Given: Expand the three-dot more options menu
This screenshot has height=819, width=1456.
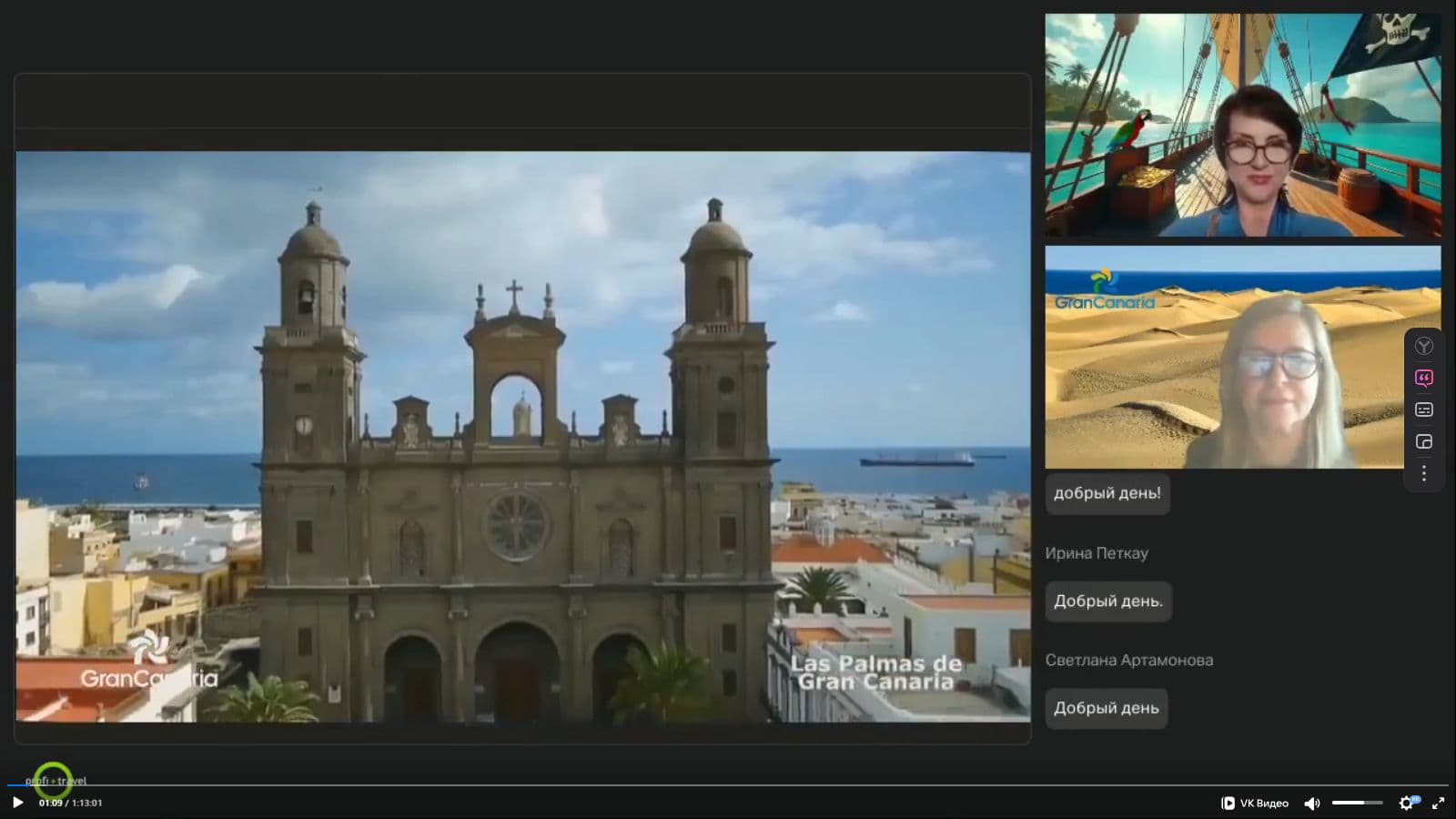Looking at the screenshot, I should [1424, 473].
